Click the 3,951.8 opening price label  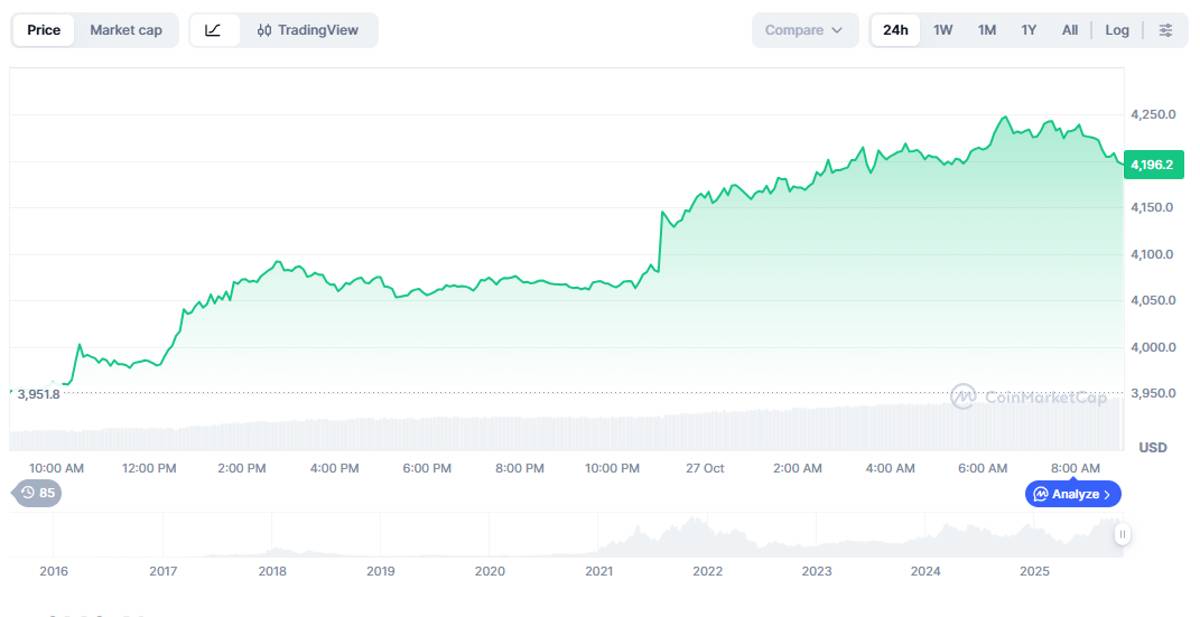(x=39, y=394)
